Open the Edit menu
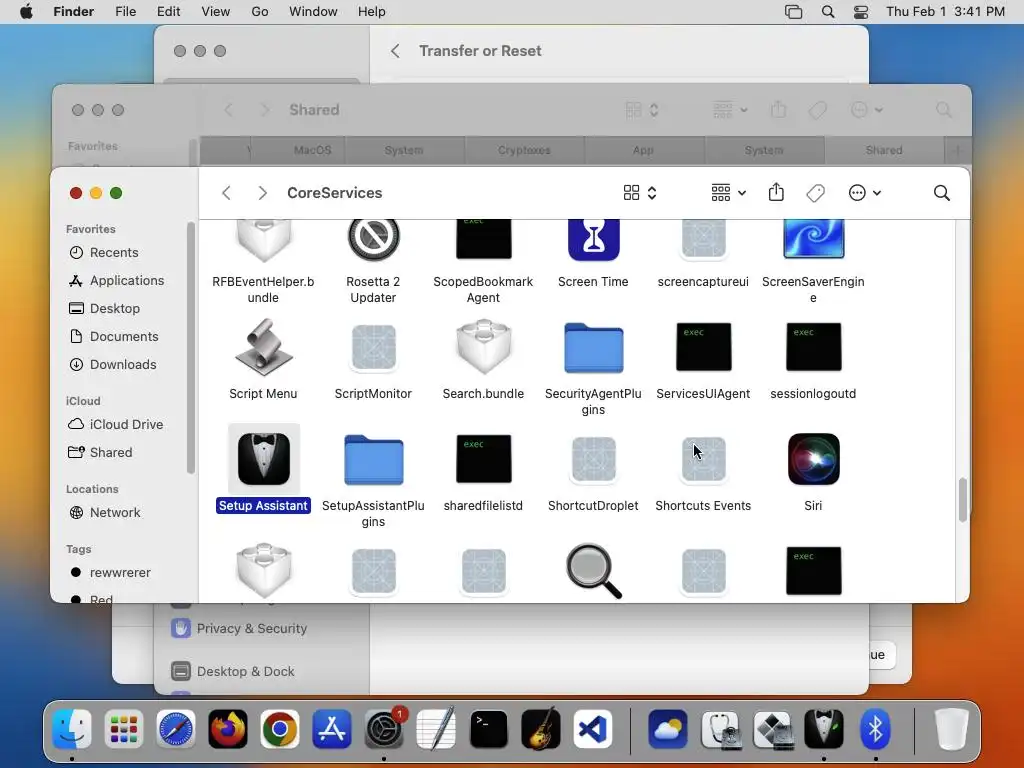The height and width of the screenshot is (768, 1024). pyautogui.click(x=168, y=12)
